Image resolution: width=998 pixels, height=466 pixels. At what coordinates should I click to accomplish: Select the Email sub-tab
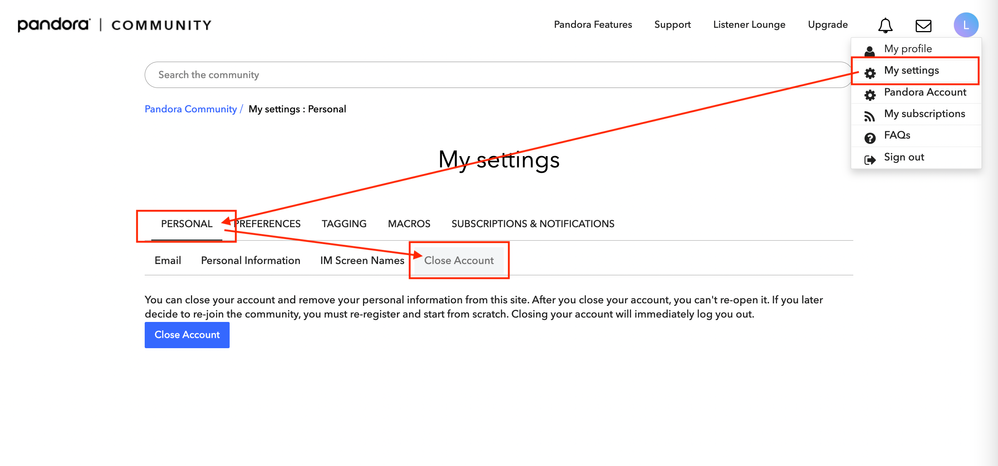(168, 261)
